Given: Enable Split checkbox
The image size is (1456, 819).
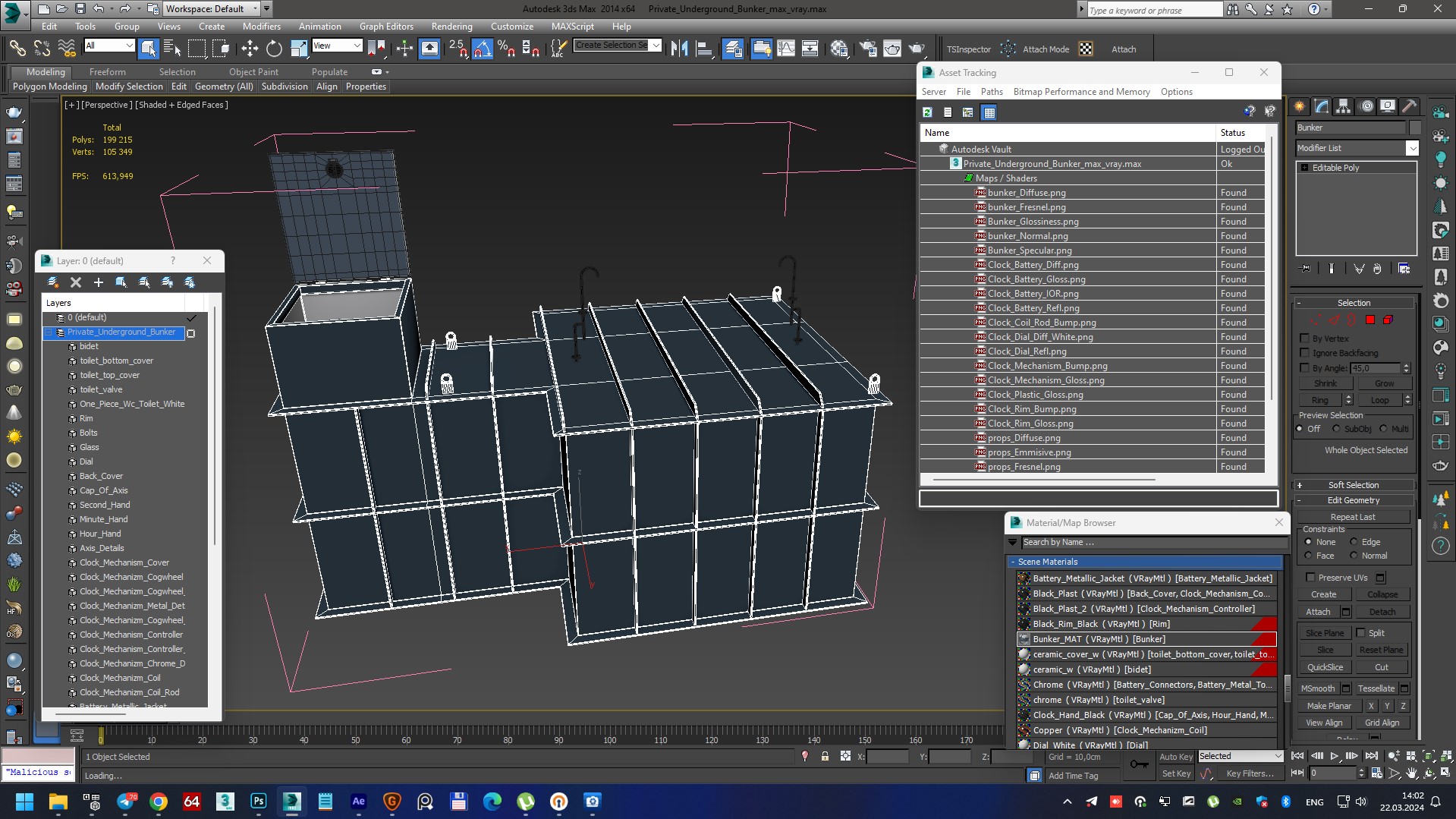Looking at the screenshot, I should pos(1361,633).
